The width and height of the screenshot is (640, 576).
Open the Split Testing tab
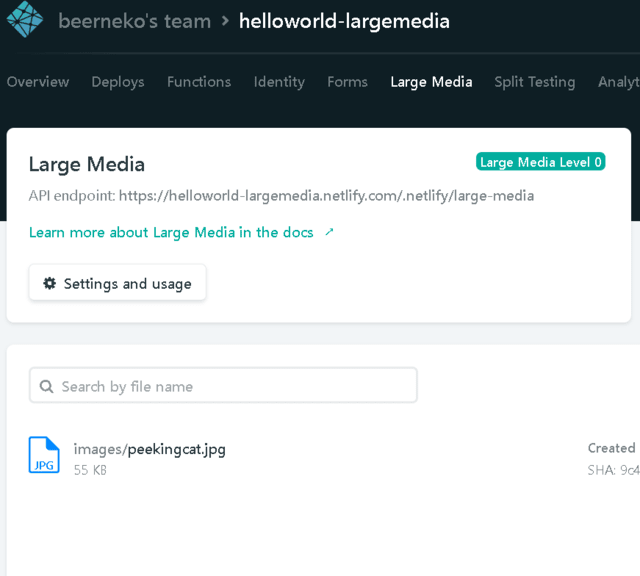click(x=534, y=82)
